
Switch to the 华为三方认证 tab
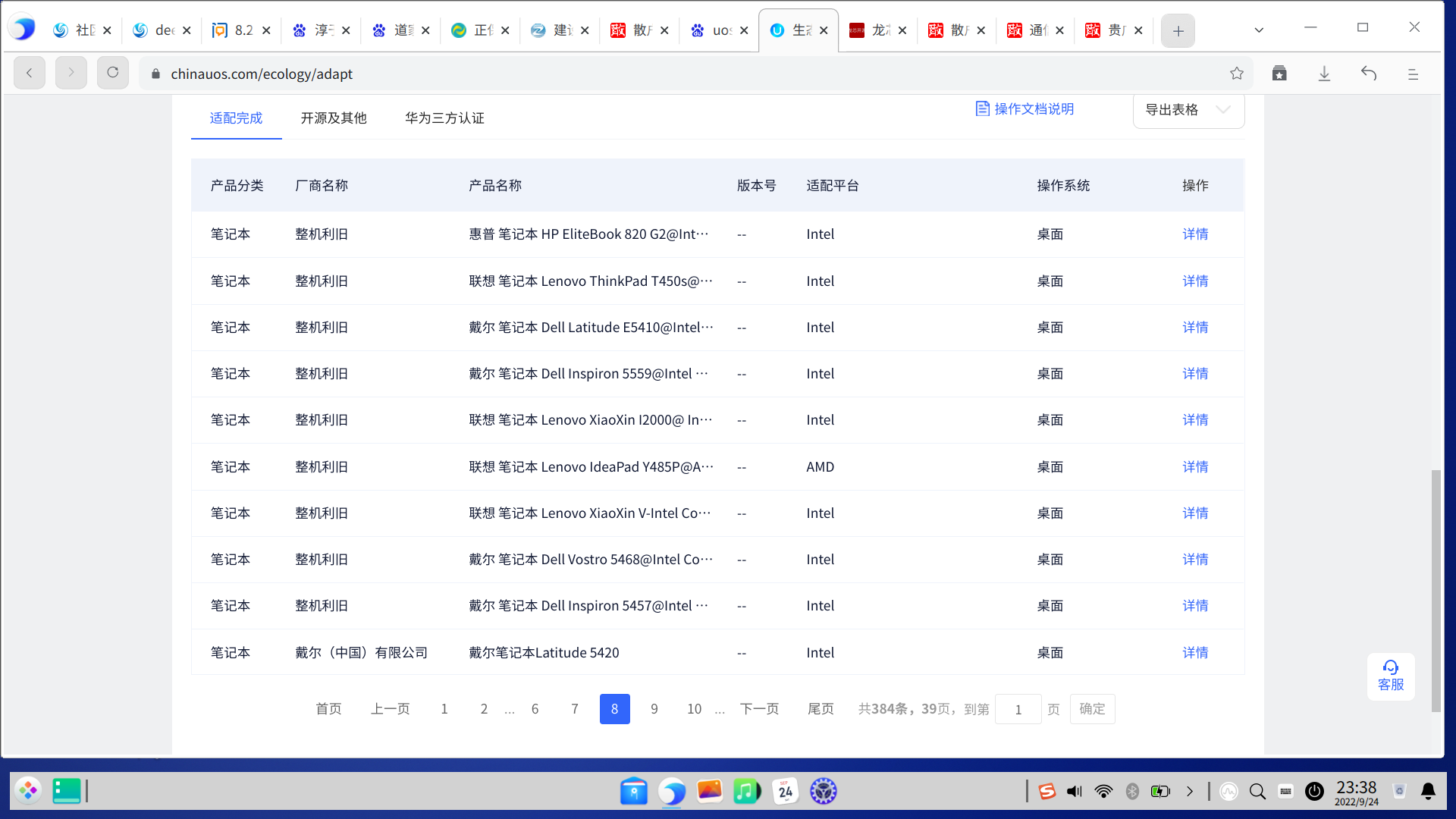pos(444,118)
